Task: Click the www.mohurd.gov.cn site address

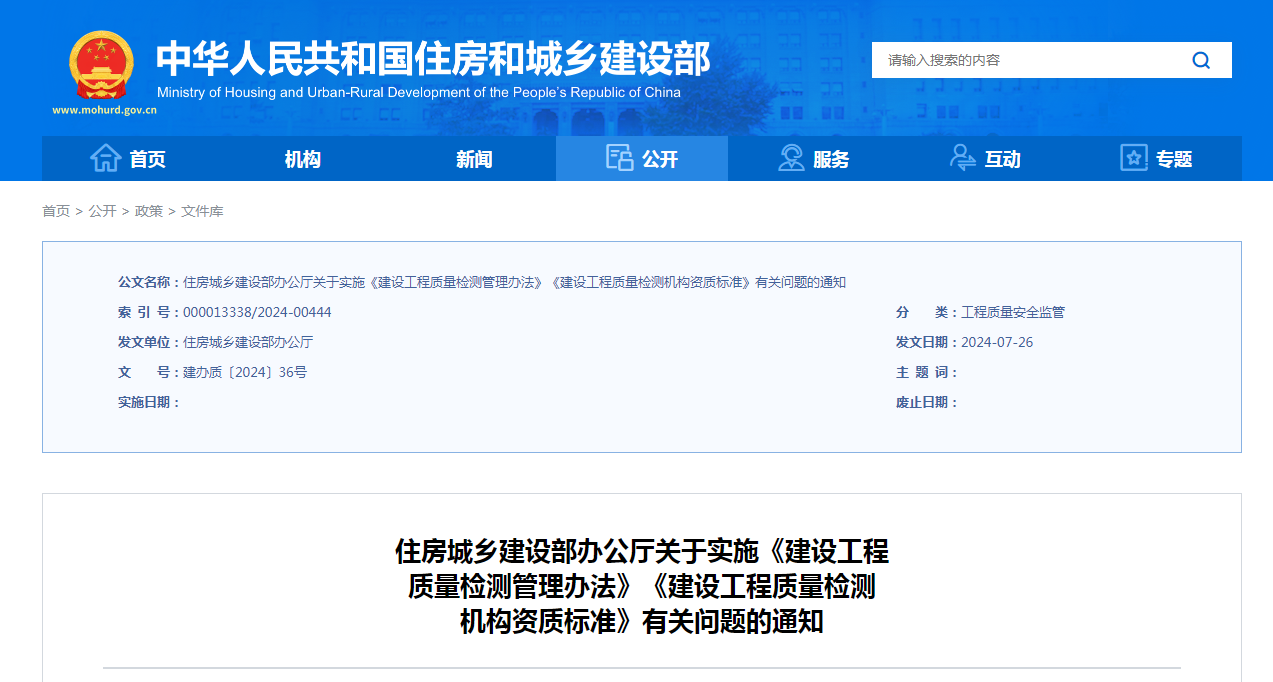Action: (x=104, y=110)
